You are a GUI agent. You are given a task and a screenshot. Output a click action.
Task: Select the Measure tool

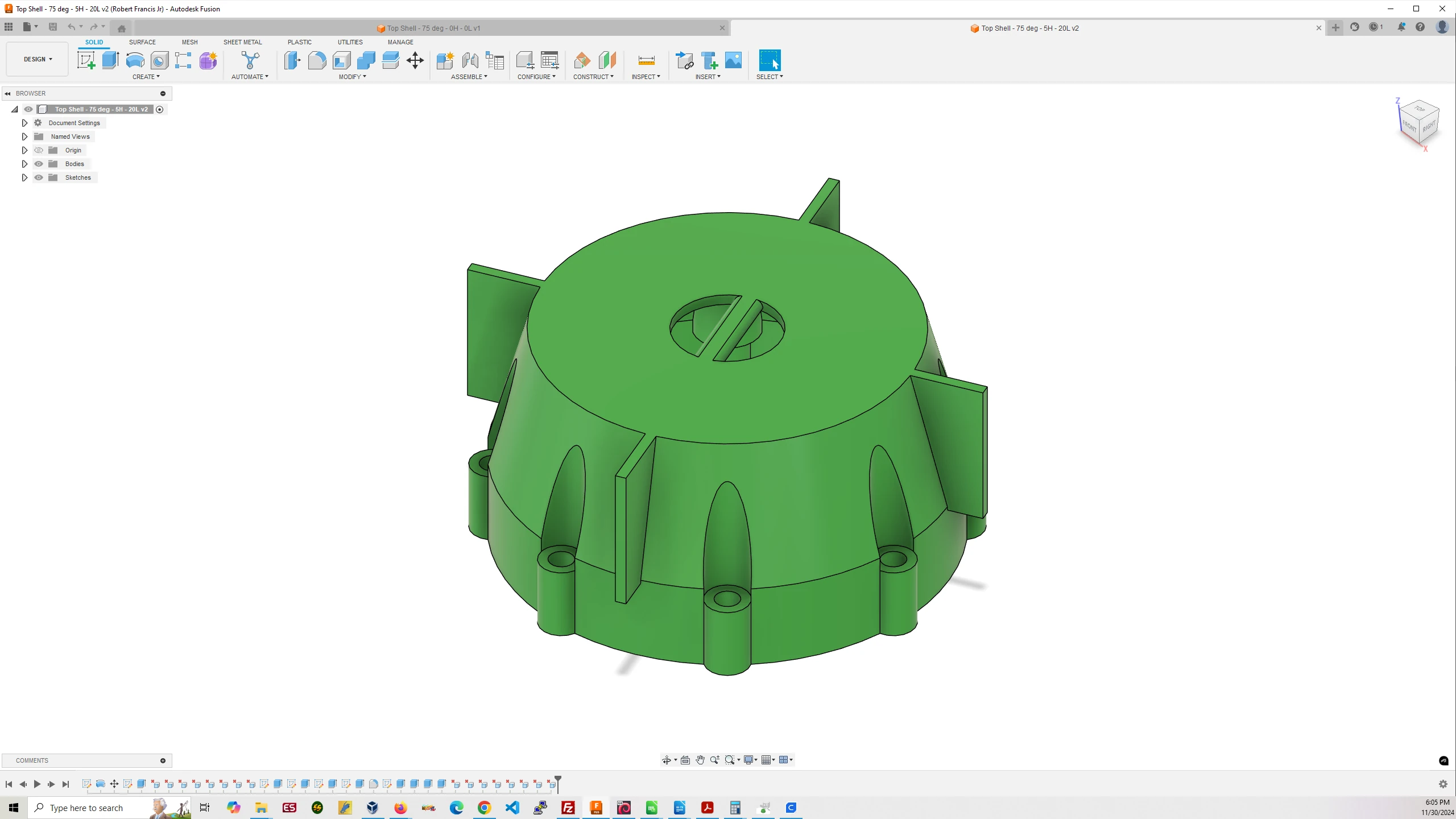[647, 60]
